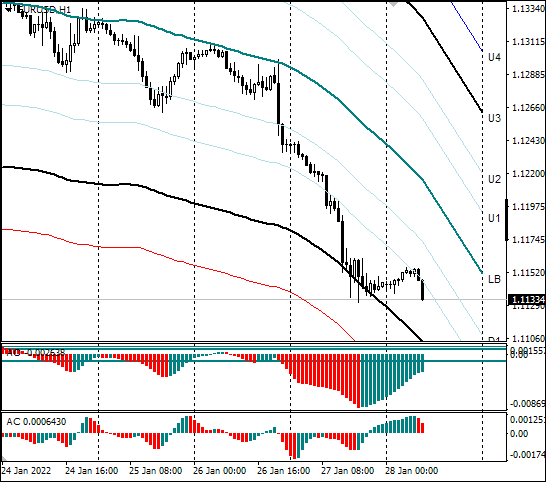Click the gray corner triangle above dates
Viewport: 546px width, 482px height.
pos(5,459)
